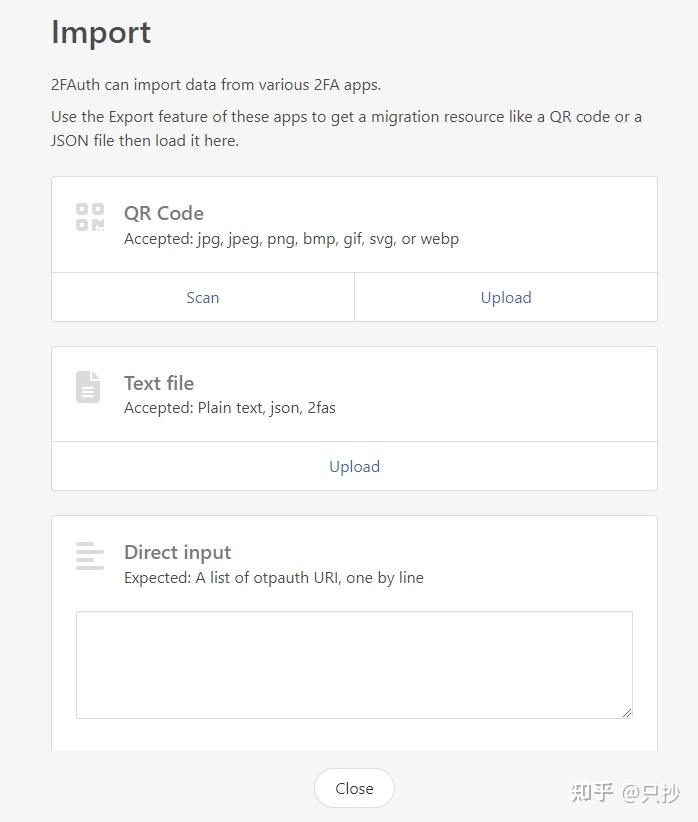
Task: Click the @只抄 username watermark
Action: (652, 792)
